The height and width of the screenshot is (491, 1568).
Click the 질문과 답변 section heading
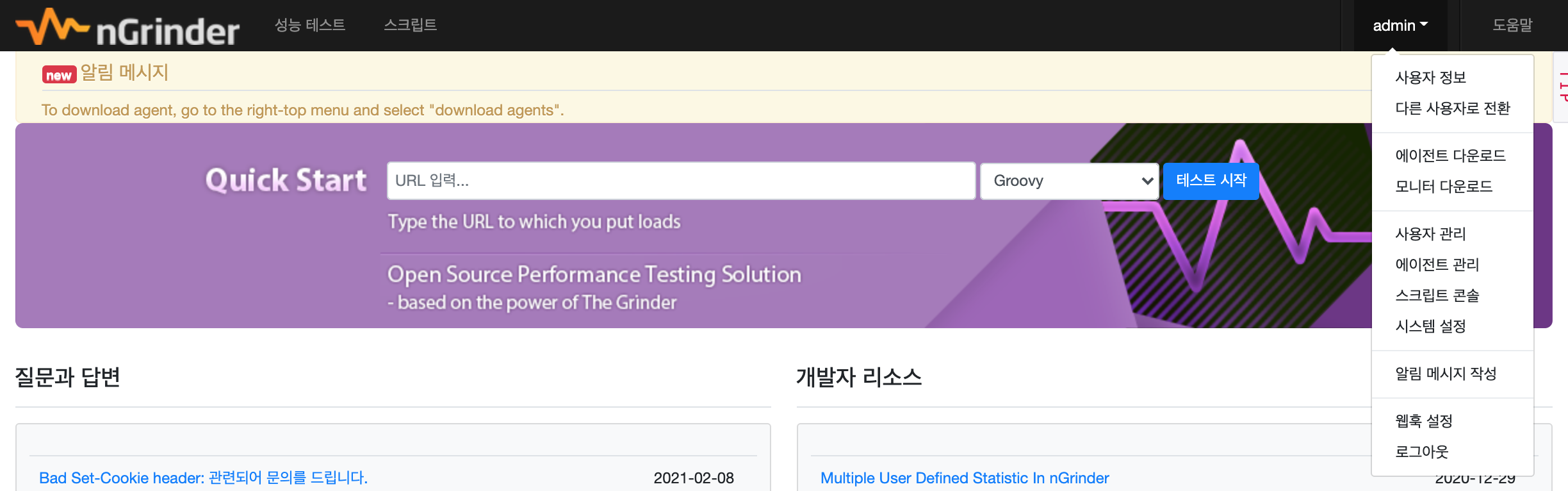point(68,377)
